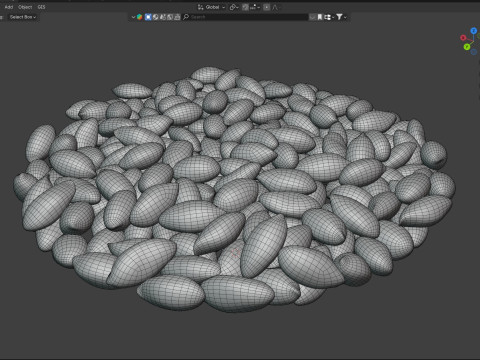The height and width of the screenshot is (360, 480).
Task: Open the editor type dropdown arrow
Action: coord(133,17)
